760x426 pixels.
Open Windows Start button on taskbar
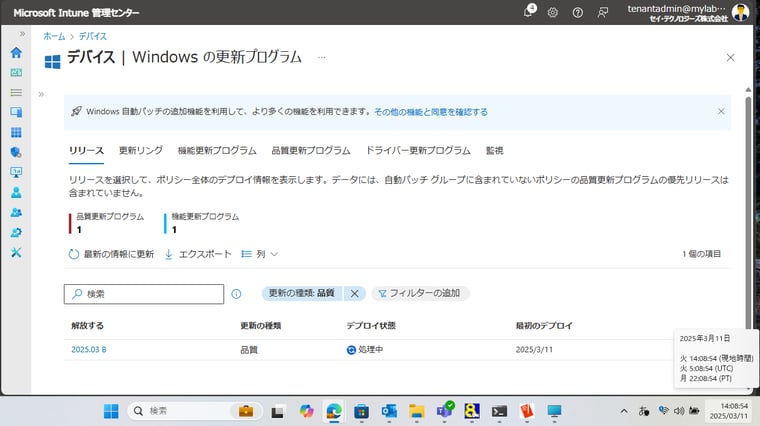point(111,411)
